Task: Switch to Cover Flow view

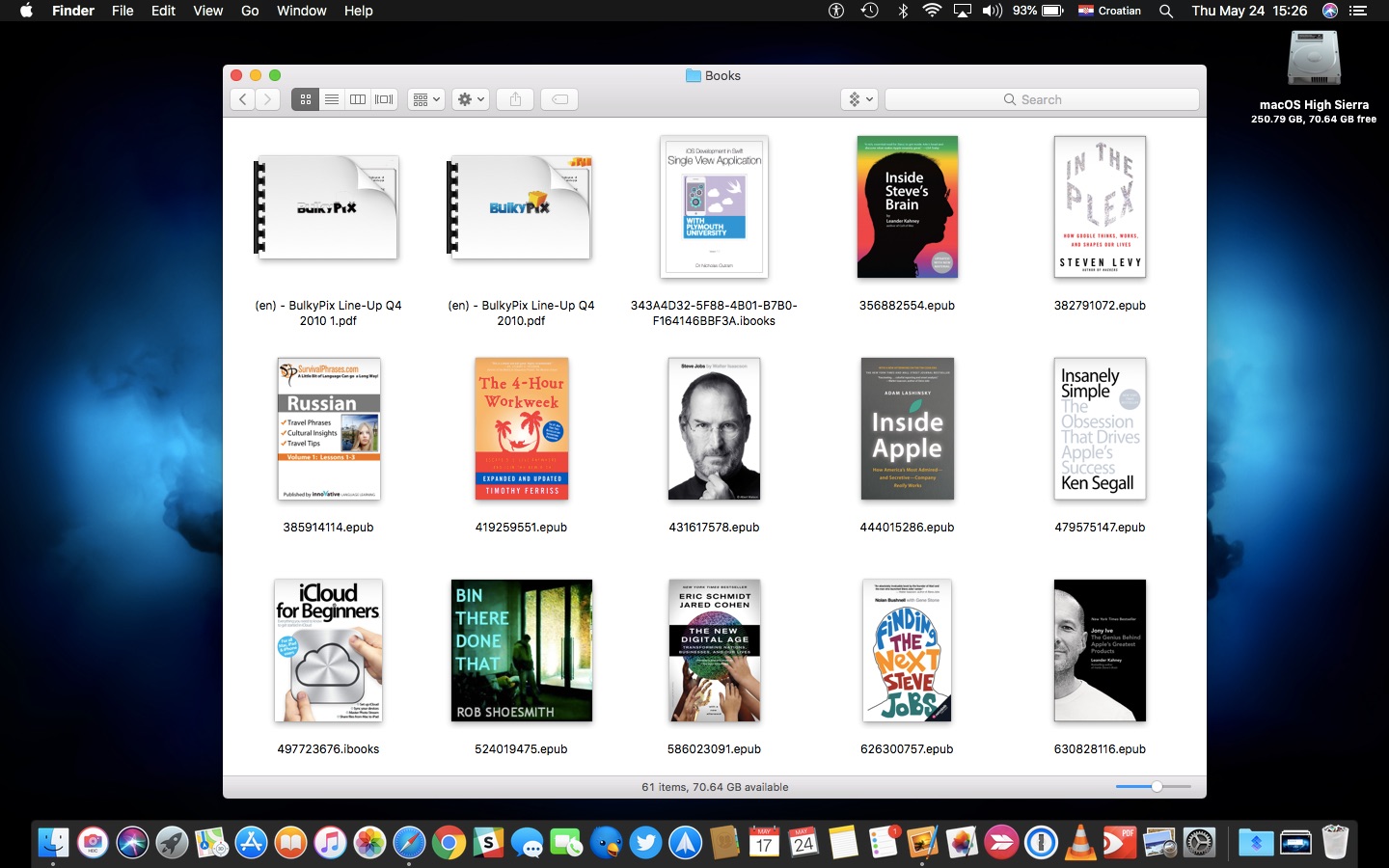Action: point(383,98)
